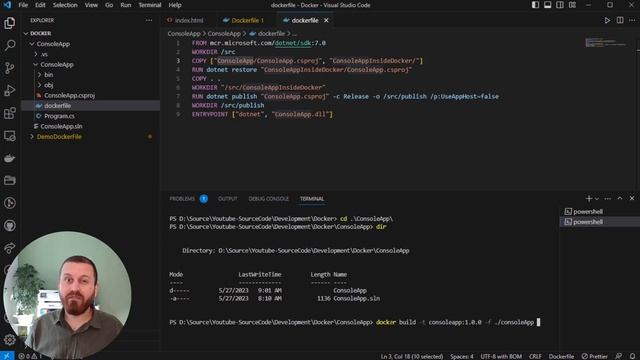
Task: Open the Manage gear menu
Action: point(9,340)
